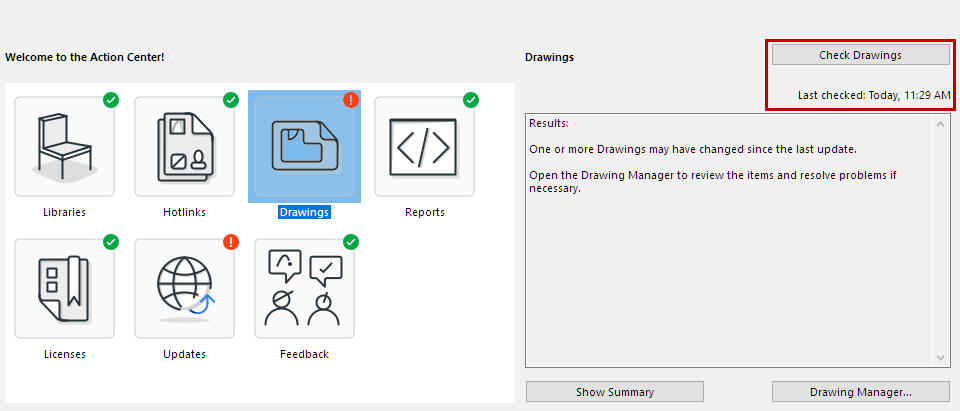Click green checkmark badge on Libraries
The width and height of the screenshot is (960, 411).
coord(111,100)
